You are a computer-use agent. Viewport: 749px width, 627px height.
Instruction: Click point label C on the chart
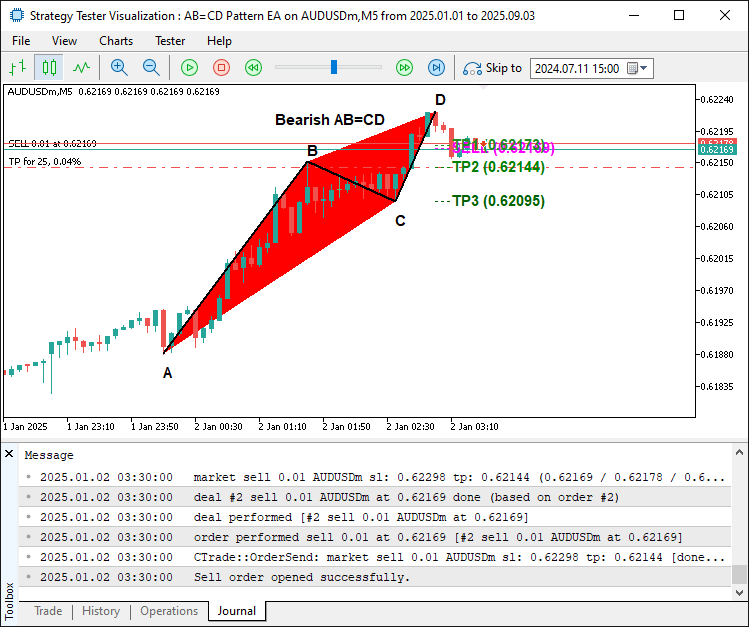click(x=400, y=221)
